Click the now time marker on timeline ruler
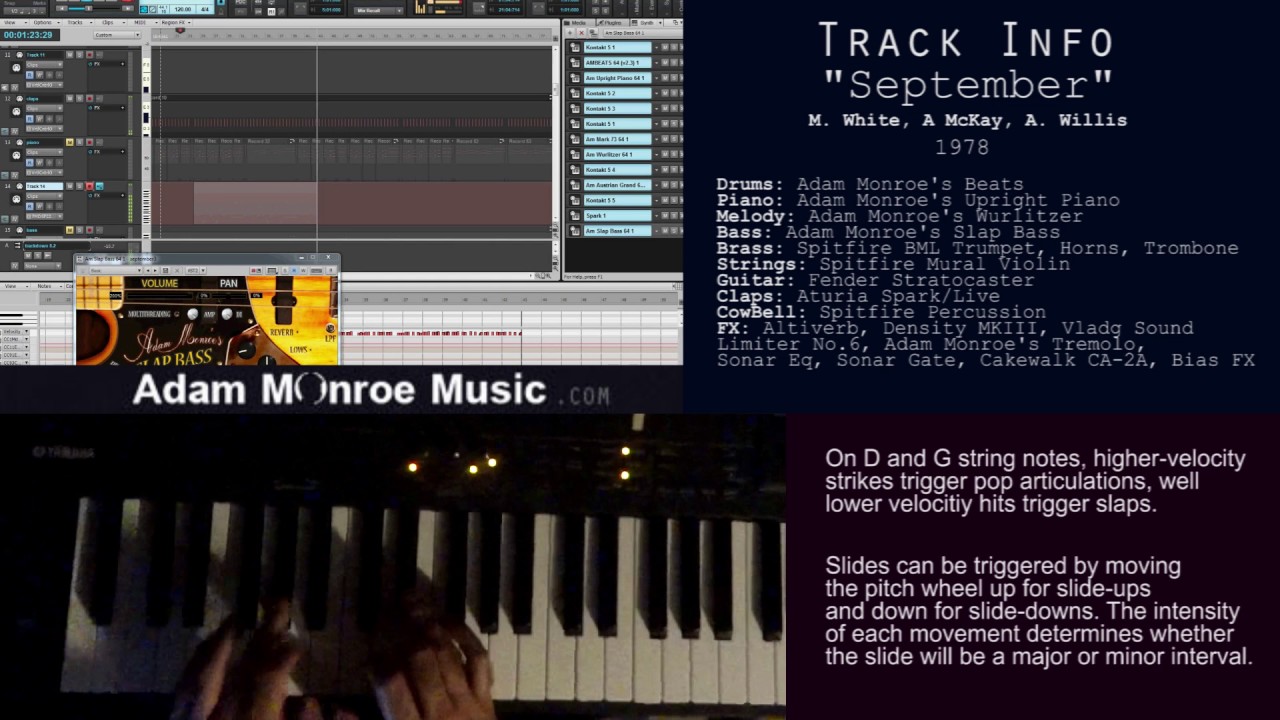The width and height of the screenshot is (1280, 720). pos(180,30)
